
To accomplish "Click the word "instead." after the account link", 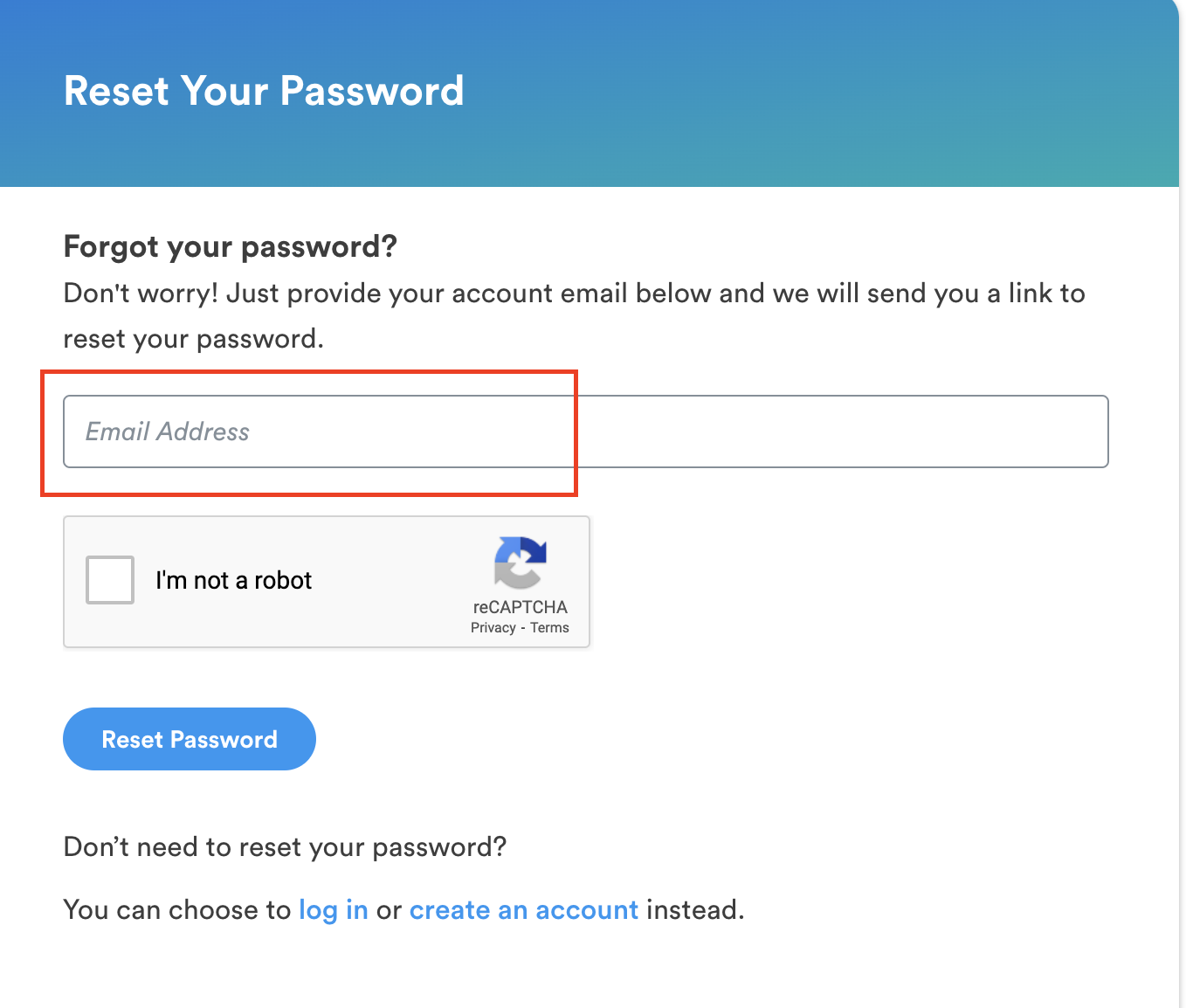I will point(695,910).
